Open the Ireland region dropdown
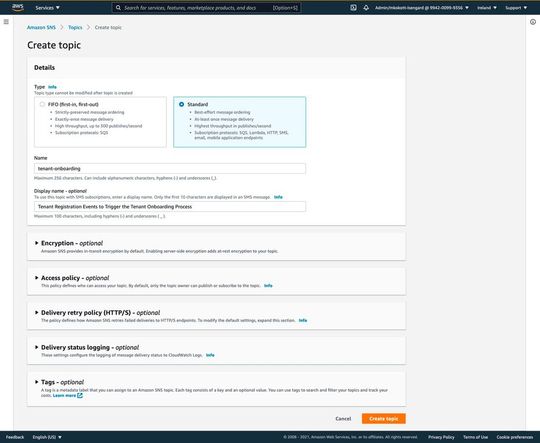The image size is (540, 443). point(487,7)
